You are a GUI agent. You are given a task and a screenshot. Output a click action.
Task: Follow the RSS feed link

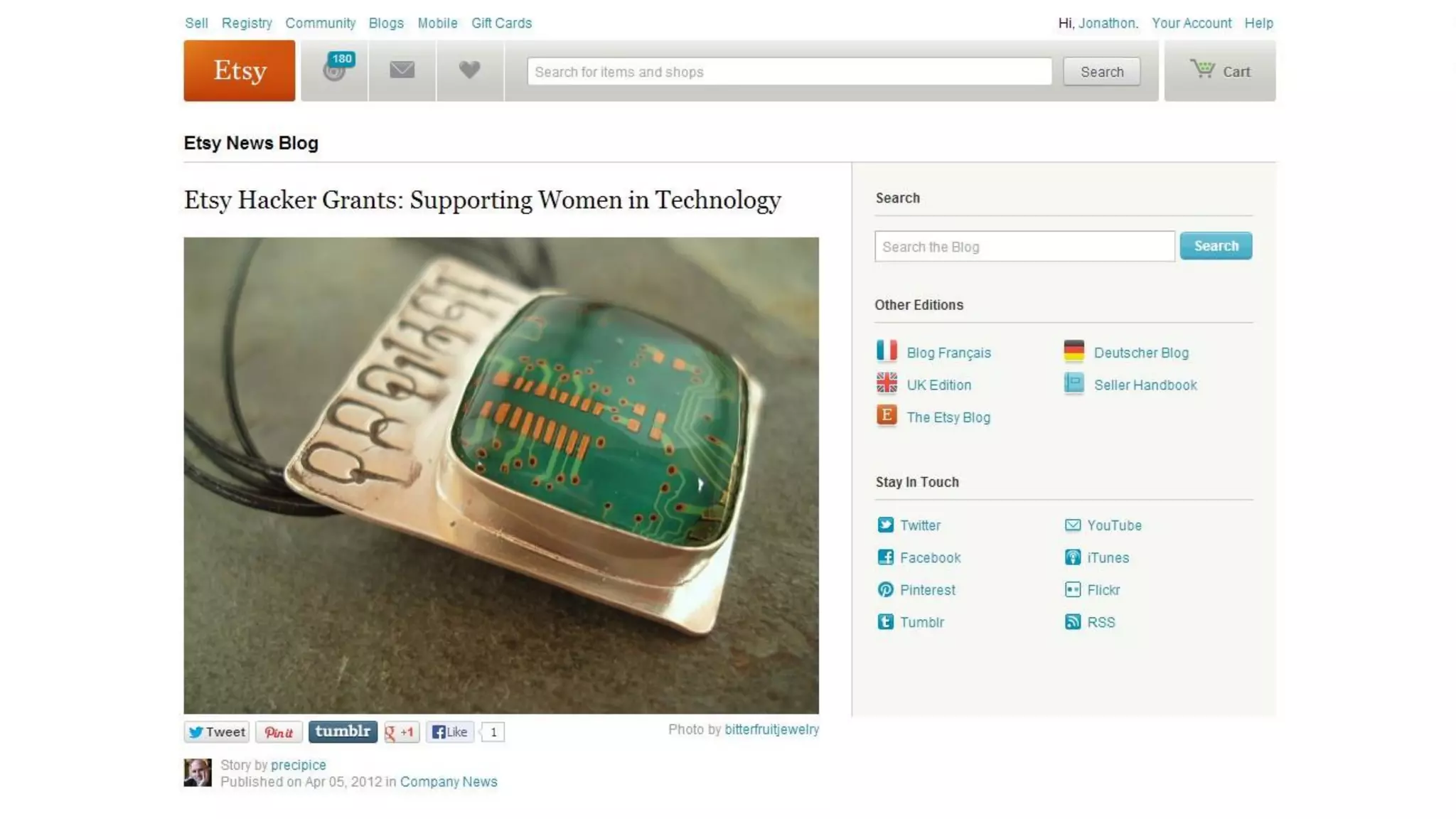(1101, 622)
